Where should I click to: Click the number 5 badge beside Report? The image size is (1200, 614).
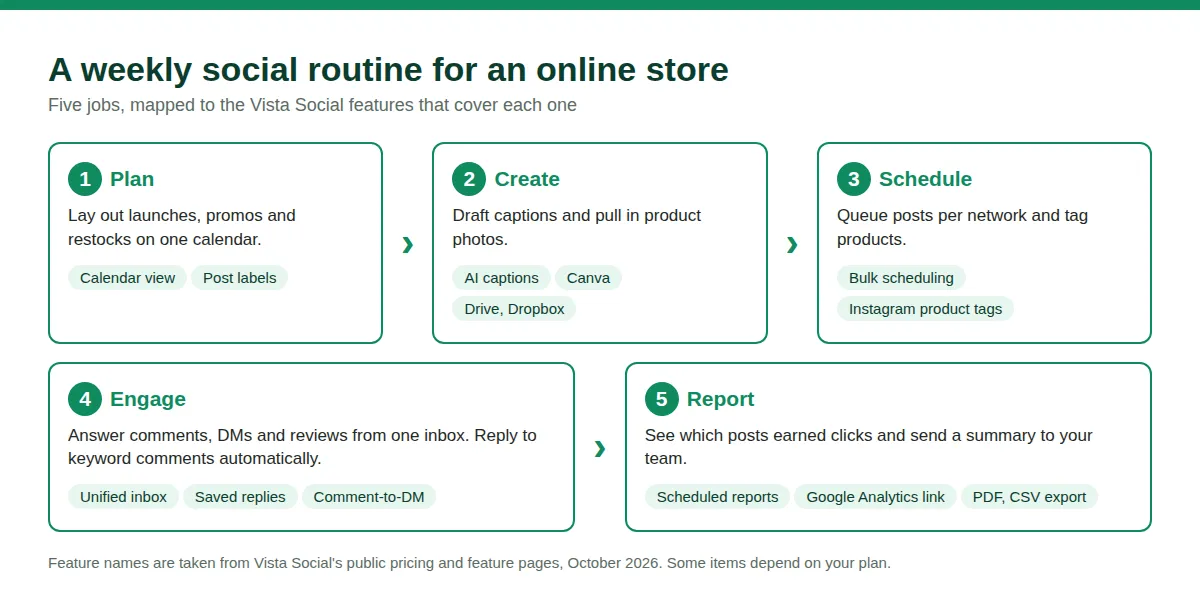(x=662, y=399)
